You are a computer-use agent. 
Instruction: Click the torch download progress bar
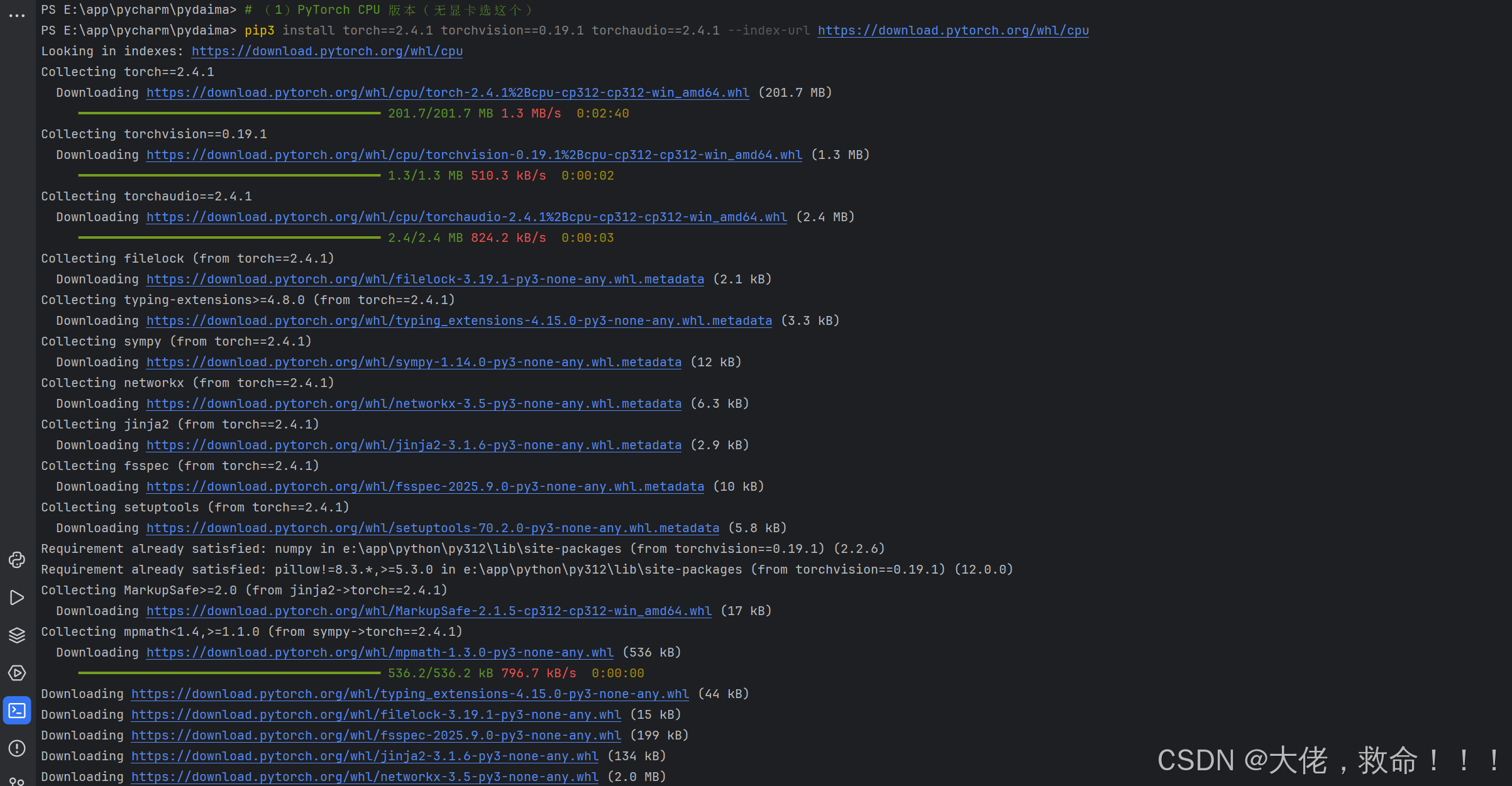[x=229, y=113]
